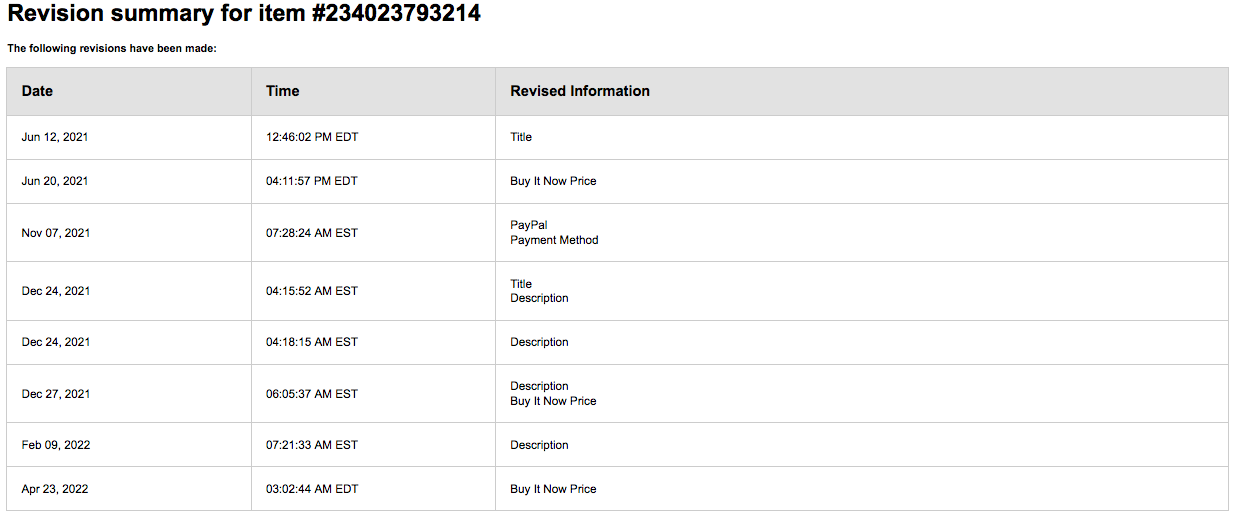Select the Apr 23, 2022 date cell

(129, 489)
